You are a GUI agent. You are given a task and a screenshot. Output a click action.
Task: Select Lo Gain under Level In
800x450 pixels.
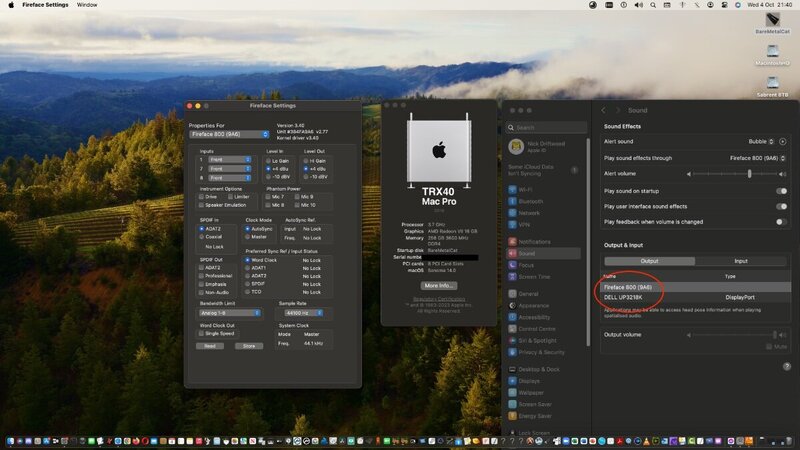point(268,161)
